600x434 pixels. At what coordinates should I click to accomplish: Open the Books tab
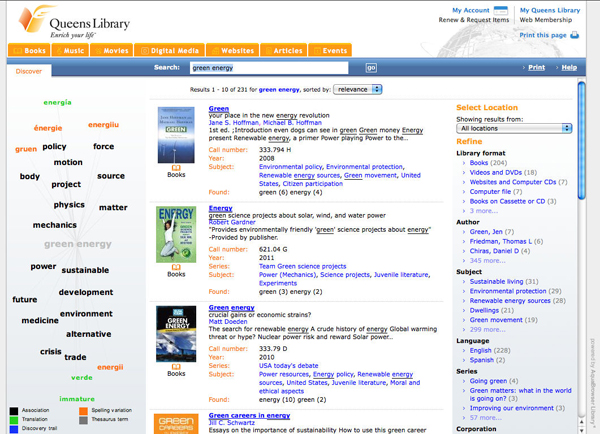(x=30, y=50)
